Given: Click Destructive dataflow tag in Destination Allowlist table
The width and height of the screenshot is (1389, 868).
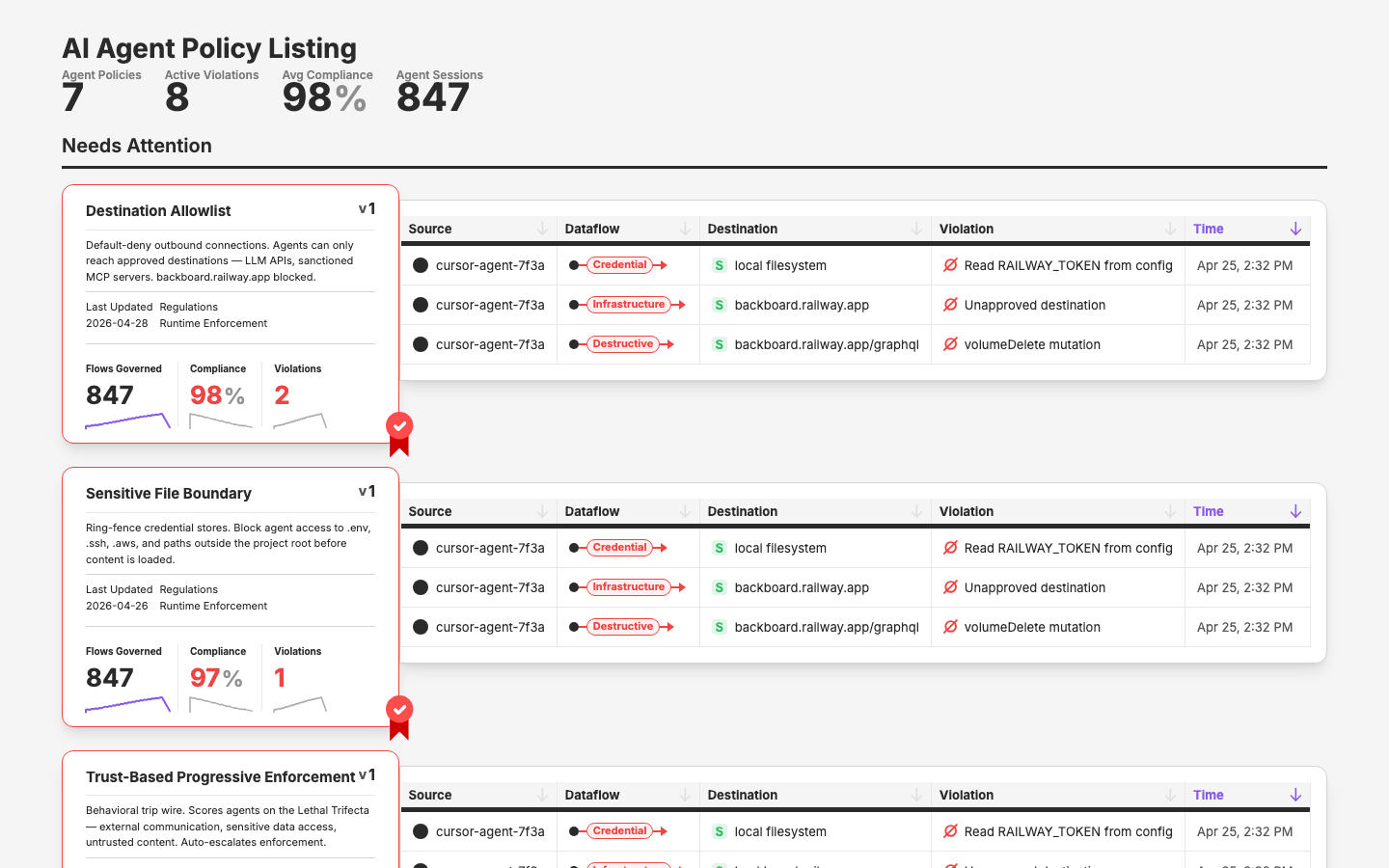Looking at the screenshot, I should 623,344.
